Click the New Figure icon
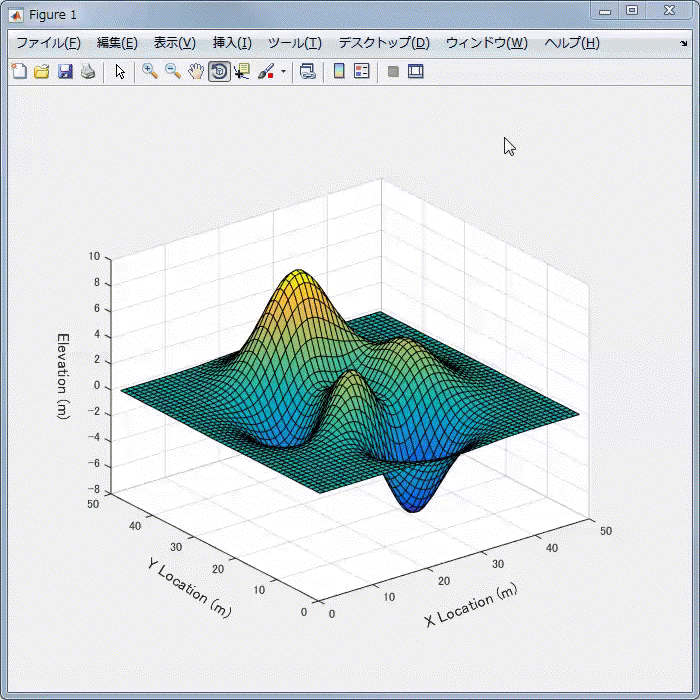 18,72
